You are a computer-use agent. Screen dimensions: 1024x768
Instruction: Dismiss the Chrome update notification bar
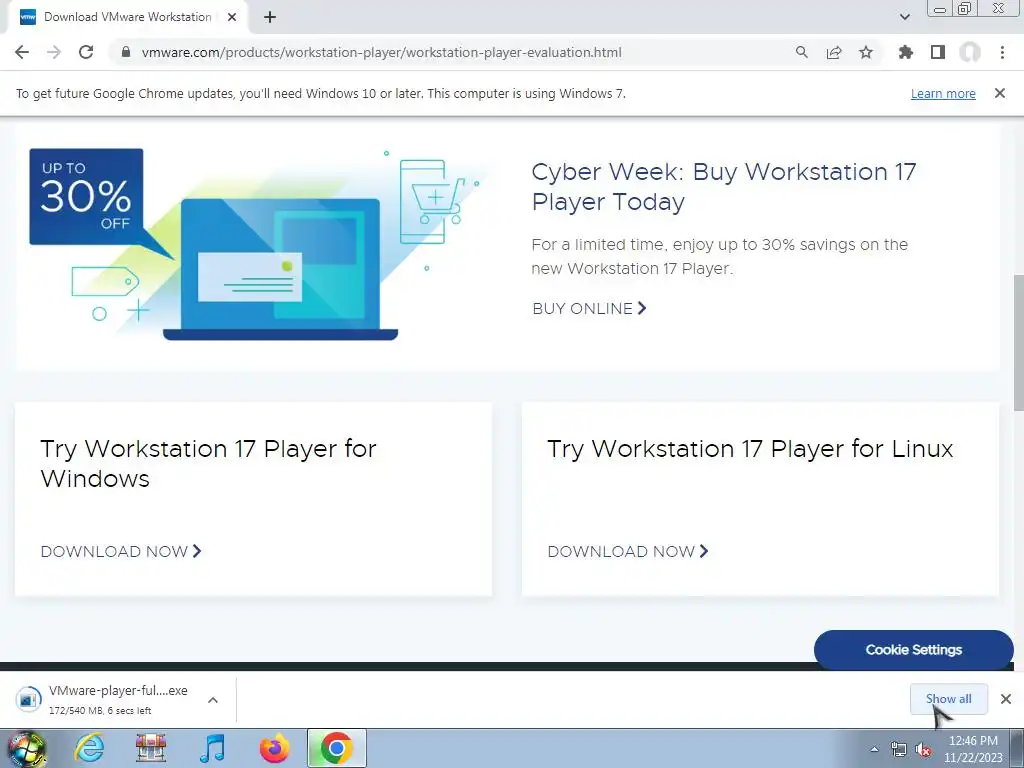1000,93
